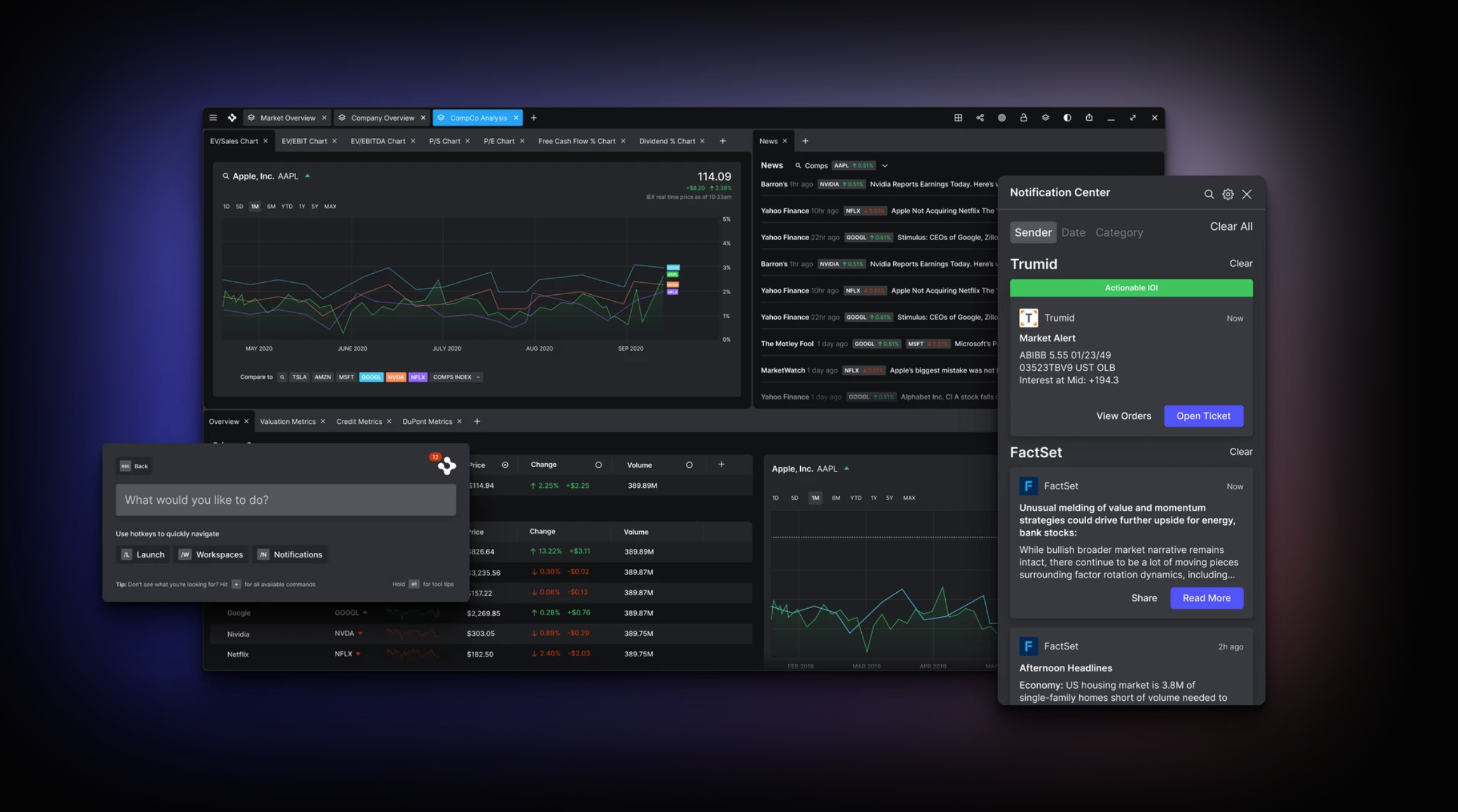Expand the News Comps filter chevron
This screenshot has width=1458, height=812.
[885, 166]
